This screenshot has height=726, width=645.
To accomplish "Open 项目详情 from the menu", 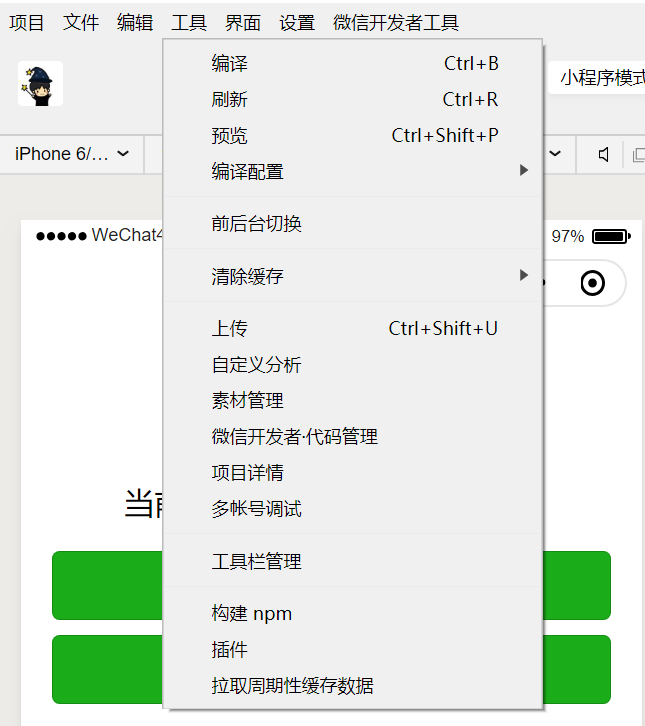I will (353, 473).
